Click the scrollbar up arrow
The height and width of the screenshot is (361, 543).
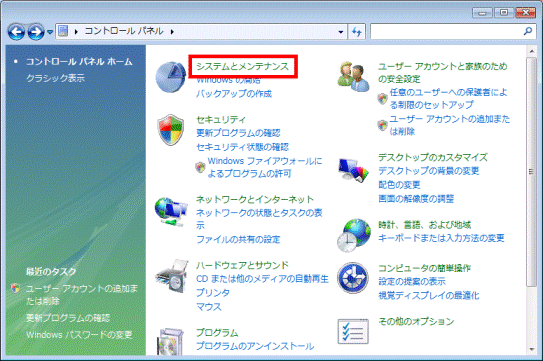click(x=532, y=52)
